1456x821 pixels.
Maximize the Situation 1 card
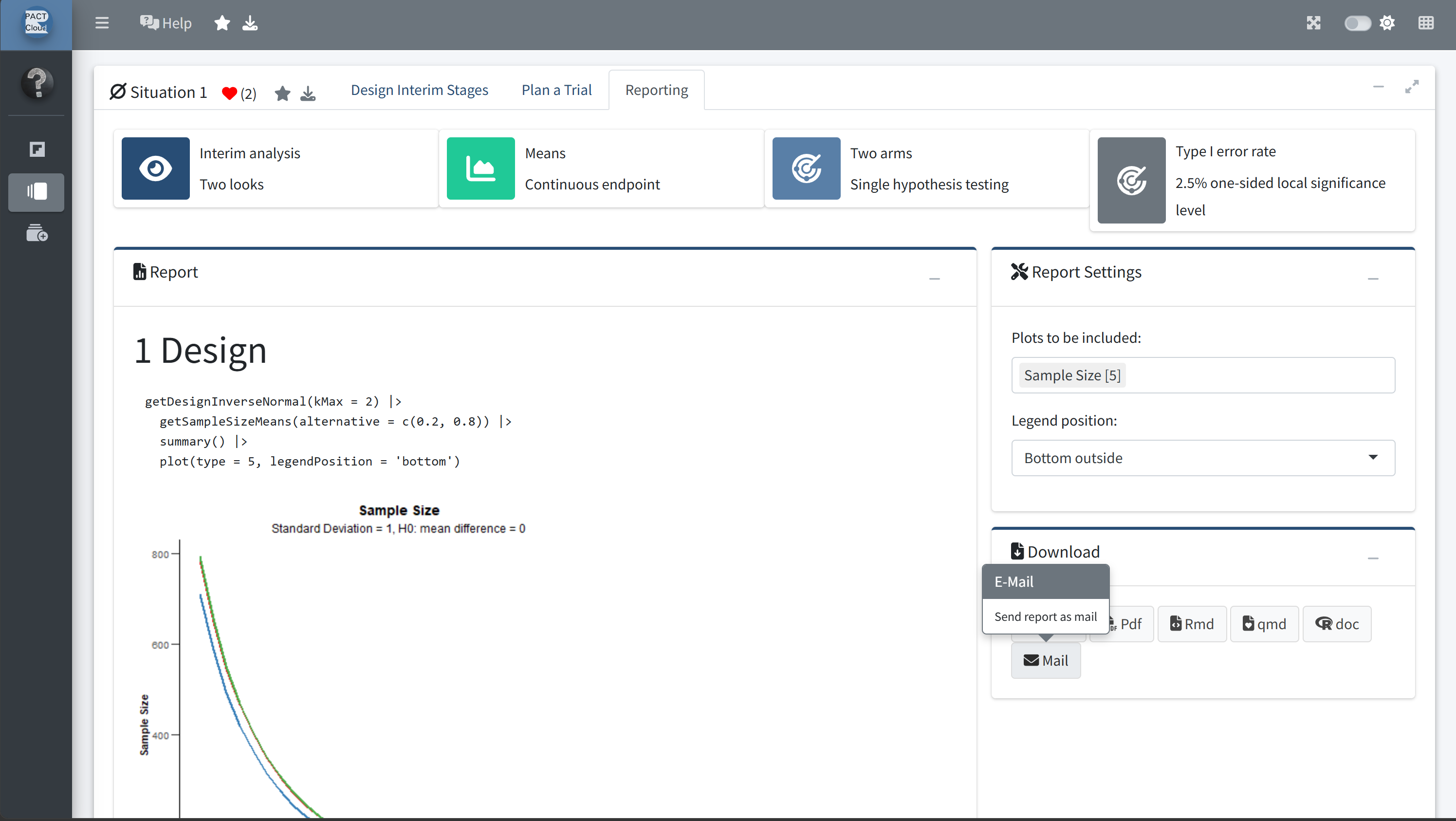1411,87
